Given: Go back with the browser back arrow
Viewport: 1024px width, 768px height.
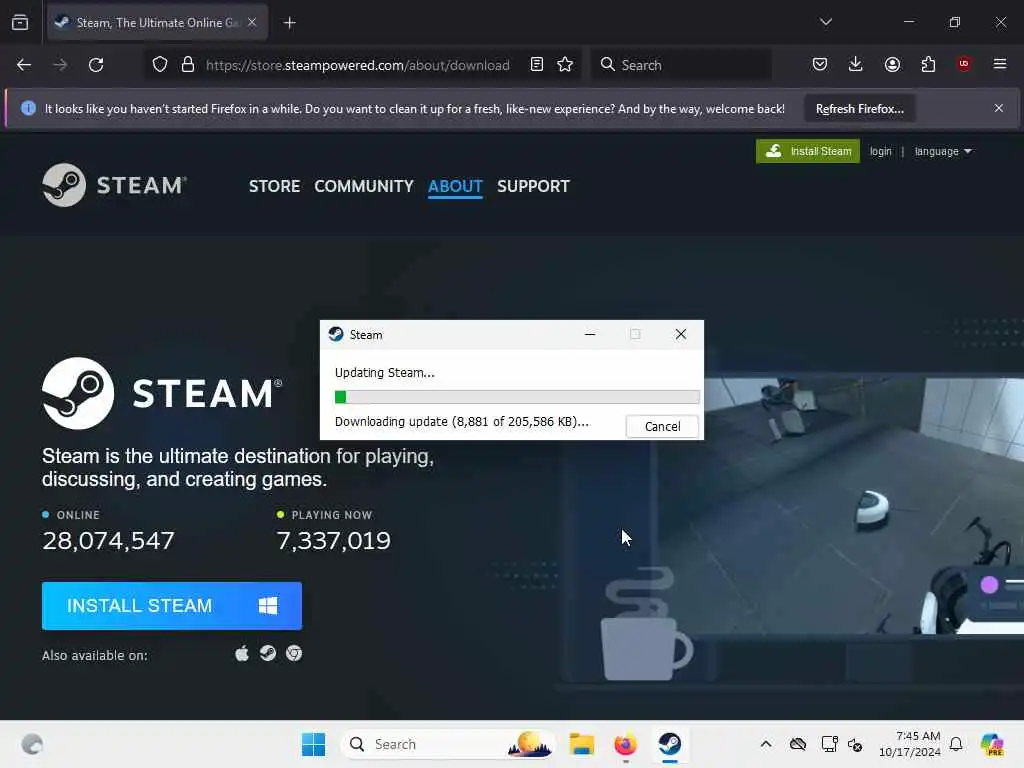Looking at the screenshot, I should (x=24, y=65).
